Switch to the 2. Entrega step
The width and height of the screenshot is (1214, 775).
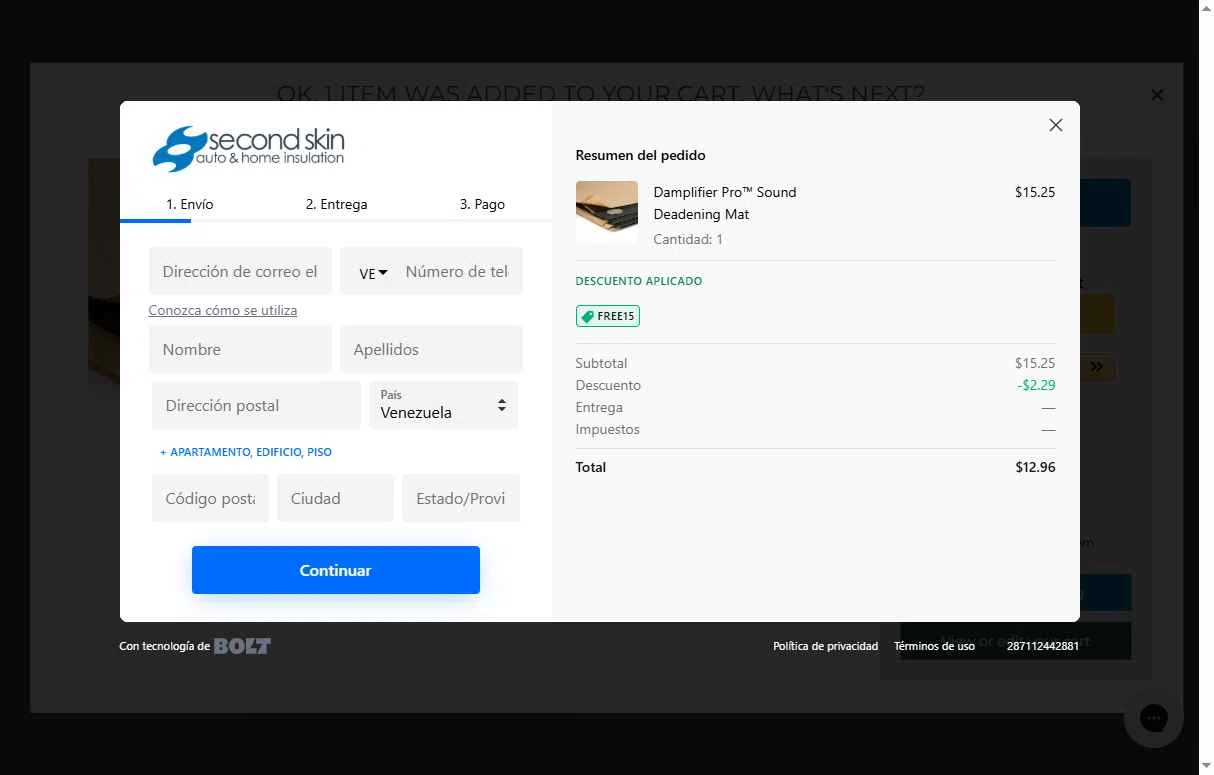pos(336,204)
